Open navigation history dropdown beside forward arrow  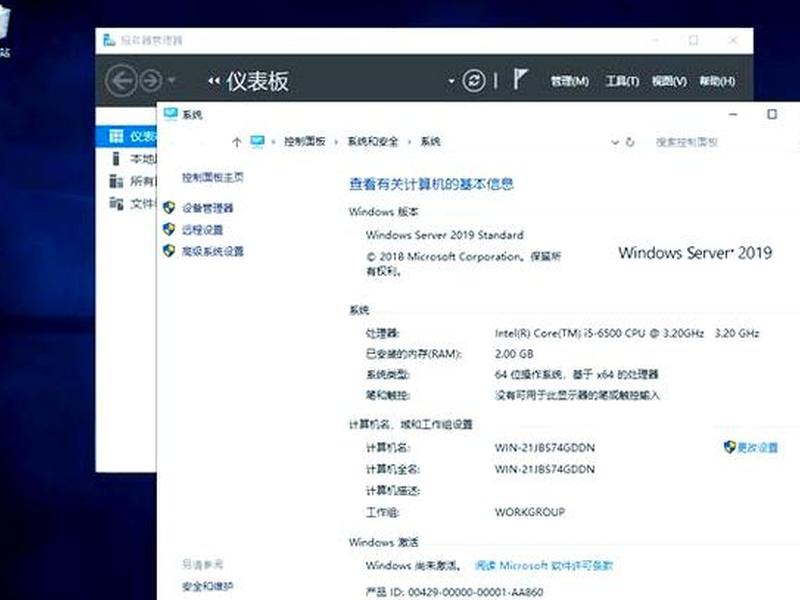point(171,81)
